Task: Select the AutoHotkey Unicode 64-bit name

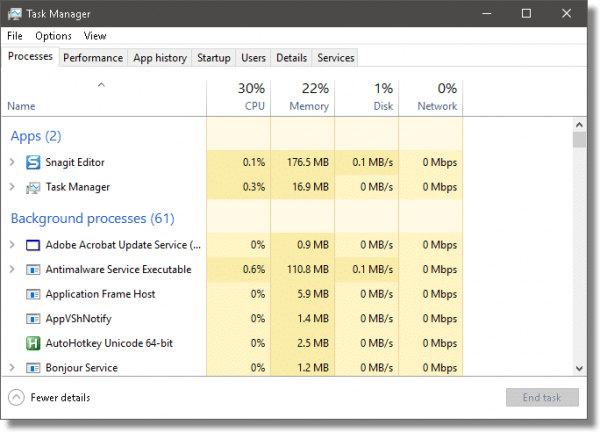Action: coord(109,343)
